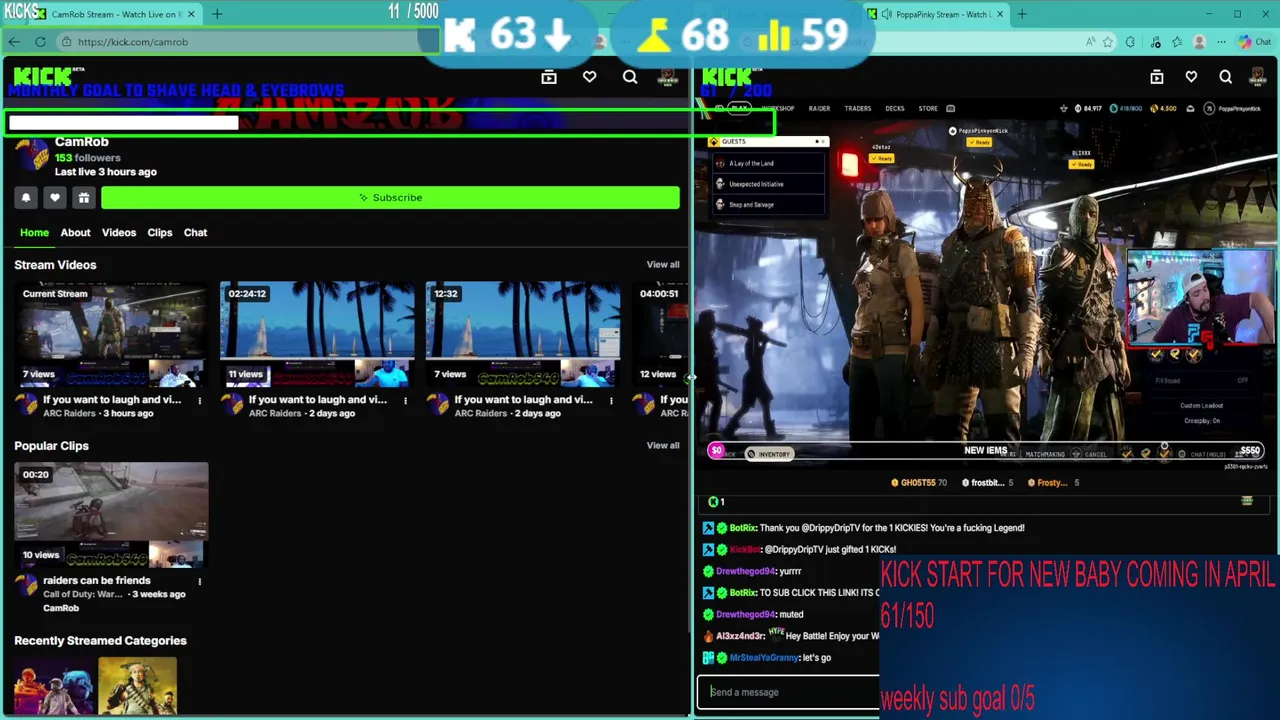Click the Send a message chat input
This screenshot has height=720, width=1280.
click(x=788, y=692)
